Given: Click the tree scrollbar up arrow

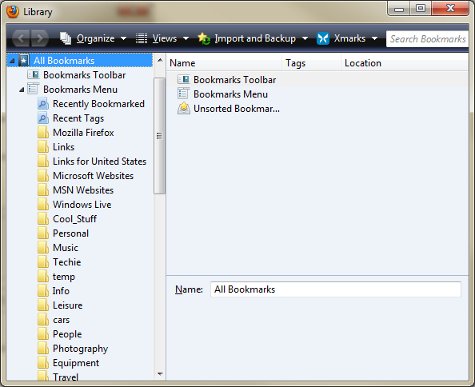Looking at the screenshot, I should coord(160,60).
